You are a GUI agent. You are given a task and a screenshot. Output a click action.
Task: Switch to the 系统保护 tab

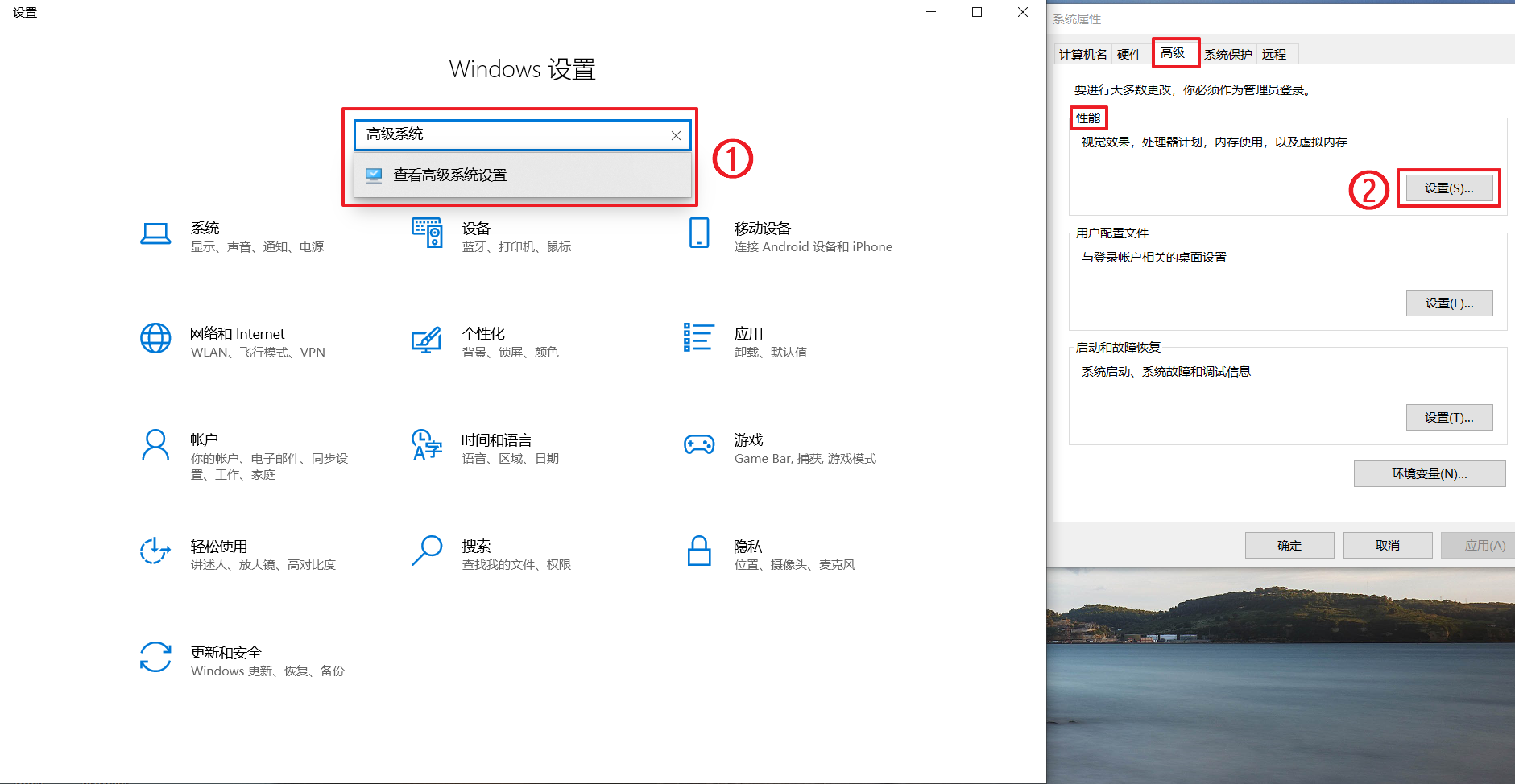1228,54
